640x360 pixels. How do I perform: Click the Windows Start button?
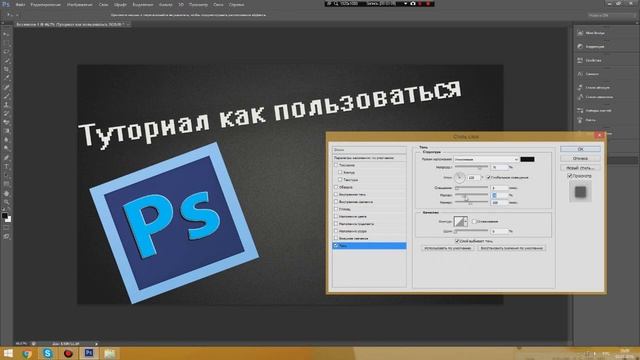[x=8, y=353]
